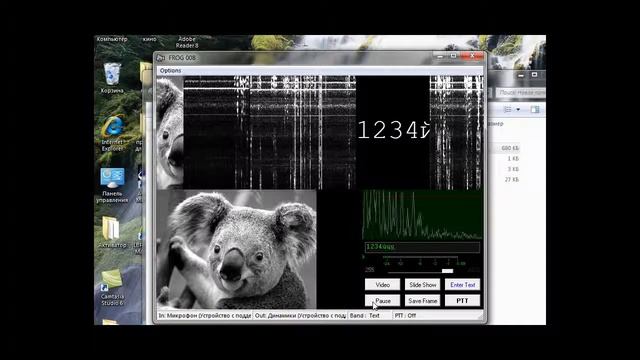Viewport: 640px width, 360px height.
Task: Click Explorer window search box
Action: (521, 93)
